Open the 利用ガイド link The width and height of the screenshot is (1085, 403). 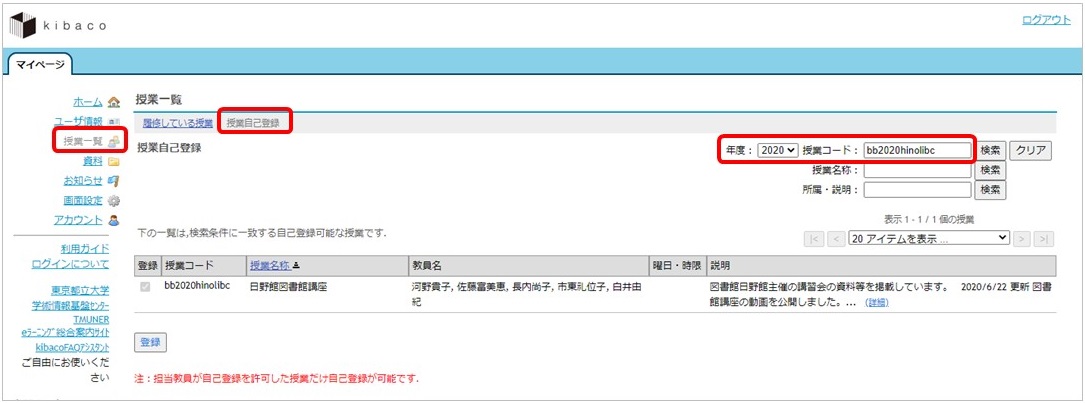point(84,249)
